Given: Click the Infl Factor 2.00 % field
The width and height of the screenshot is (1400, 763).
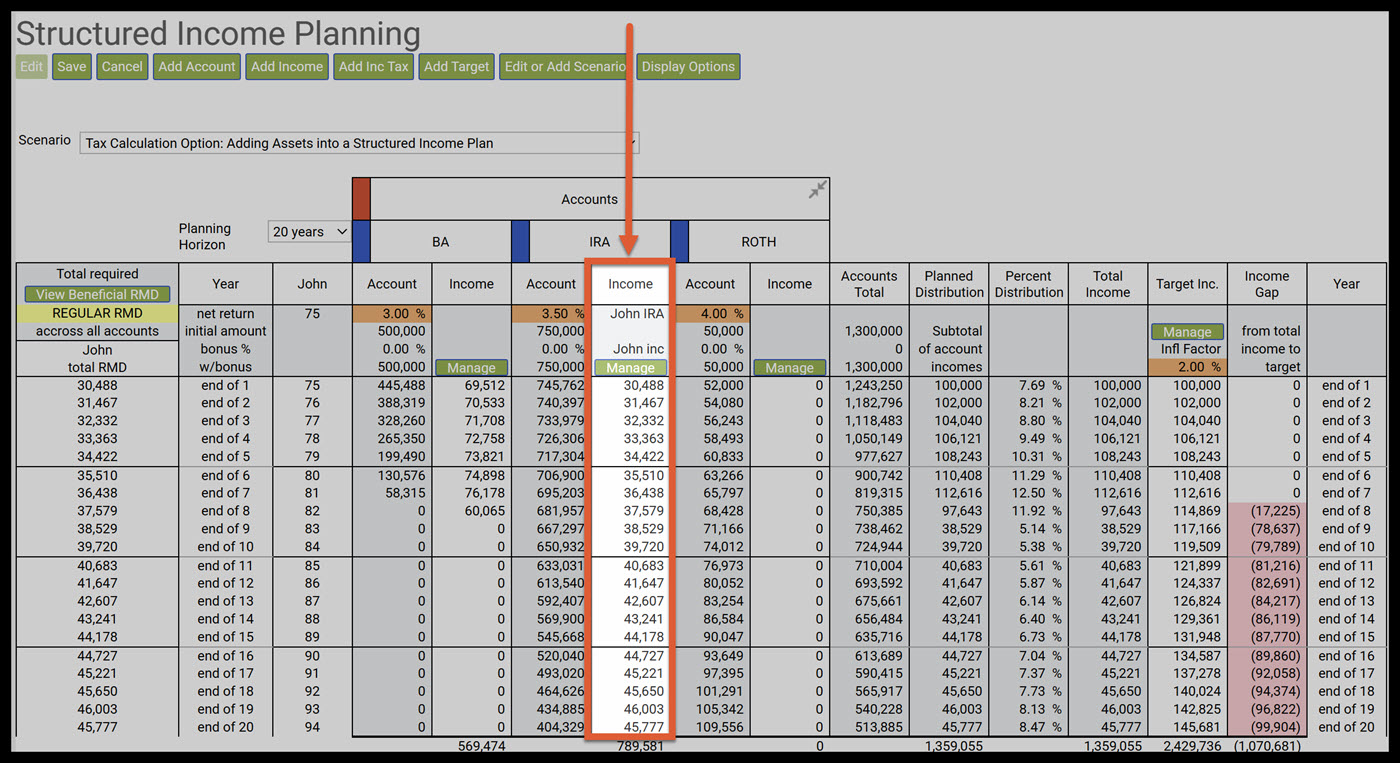Looking at the screenshot, I should (1187, 367).
